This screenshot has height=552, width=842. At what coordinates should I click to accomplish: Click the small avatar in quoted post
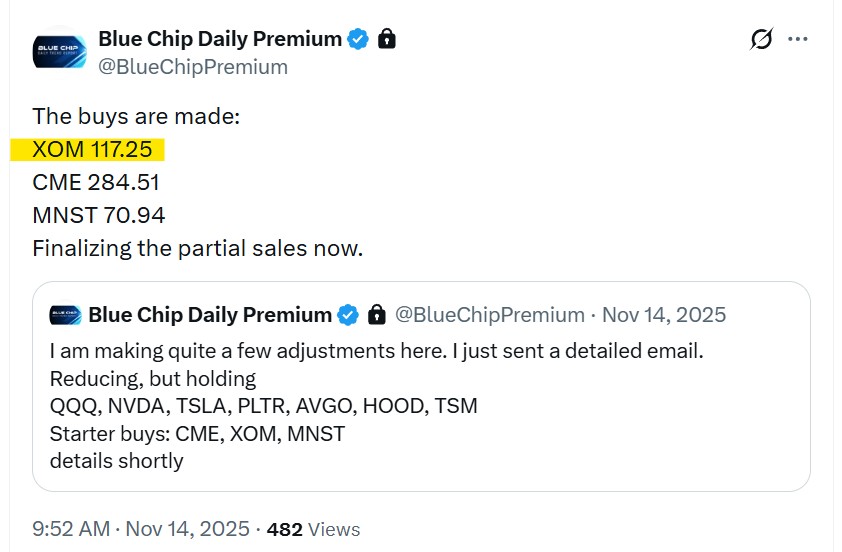[66, 315]
